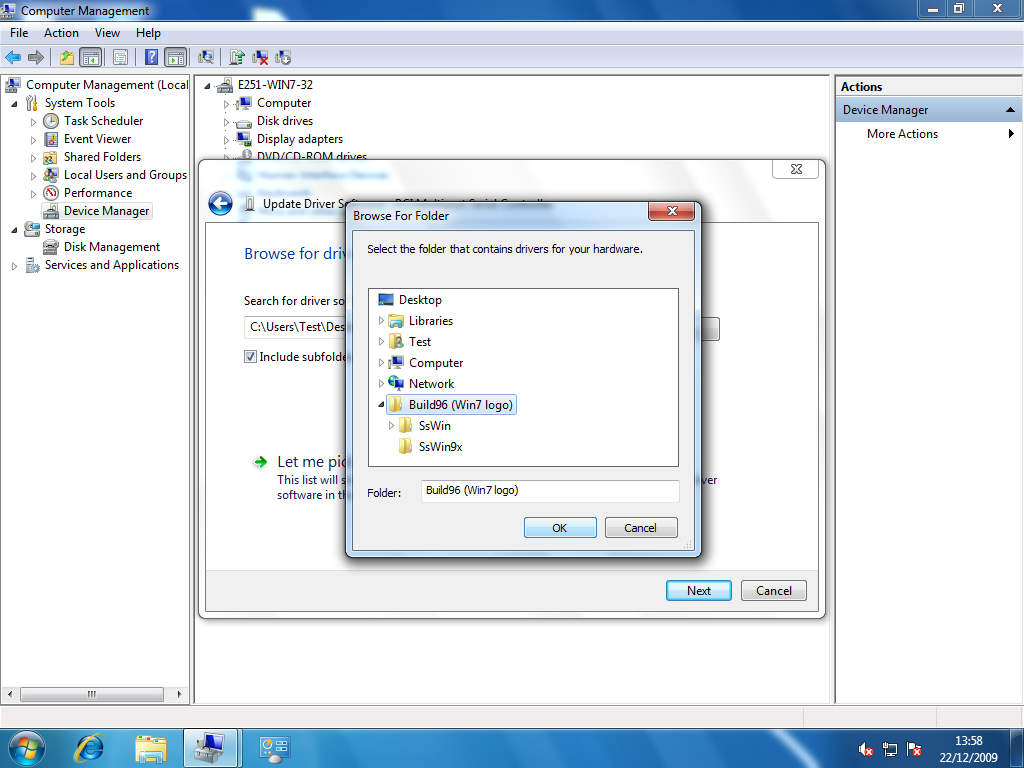Expand Disk drives in the device tree
The image size is (1024, 768).
(x=224, y=120)
